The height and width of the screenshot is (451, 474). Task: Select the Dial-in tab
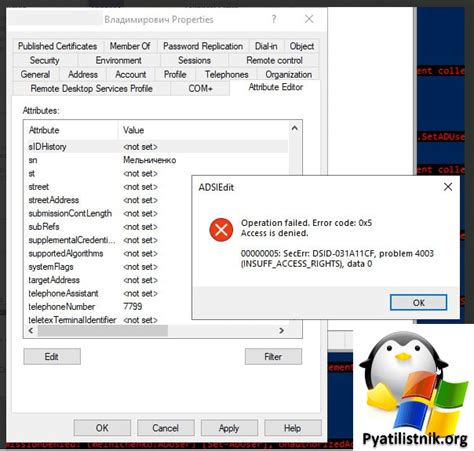(x=266, y=46)
